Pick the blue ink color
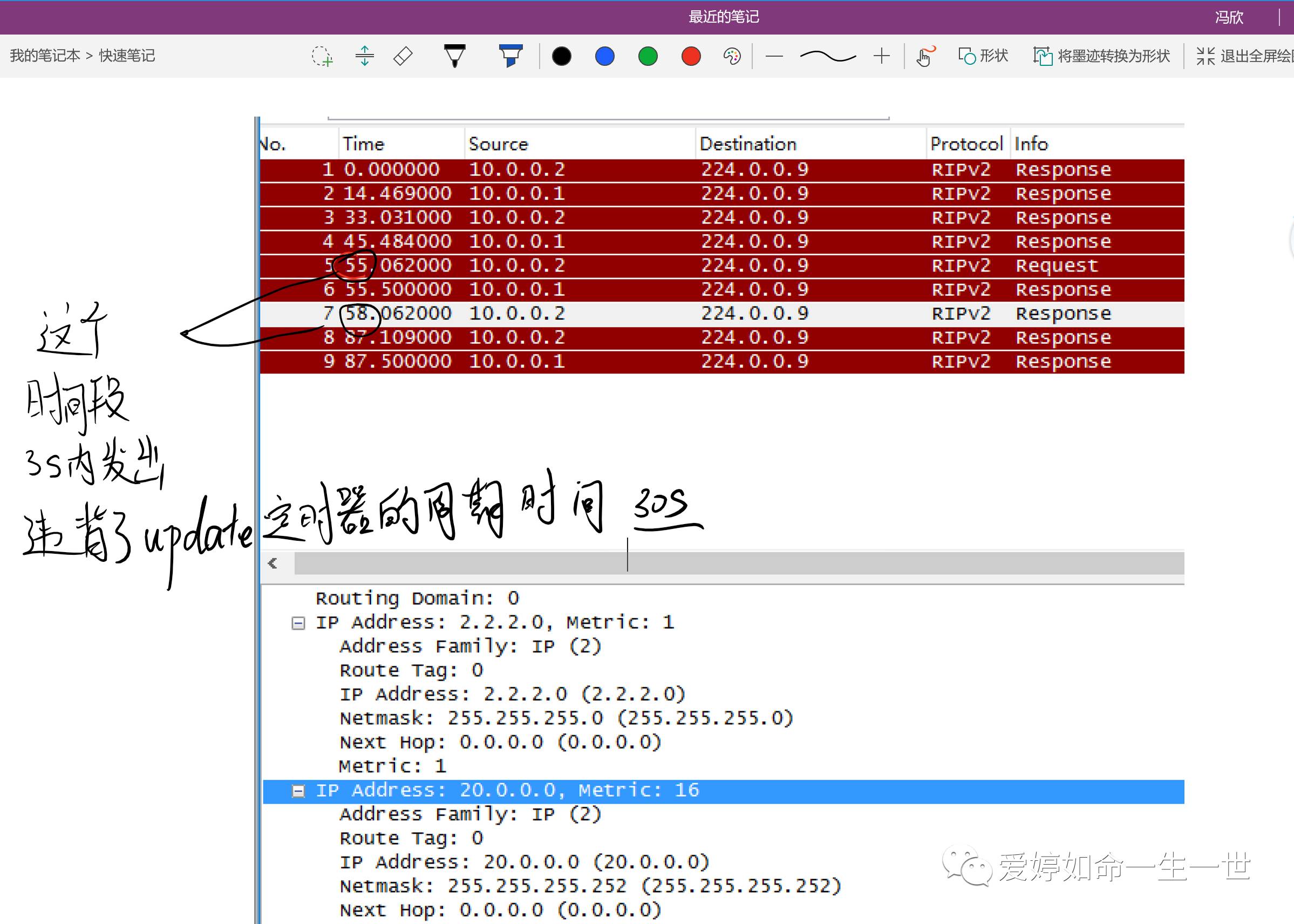 [604, 56]
